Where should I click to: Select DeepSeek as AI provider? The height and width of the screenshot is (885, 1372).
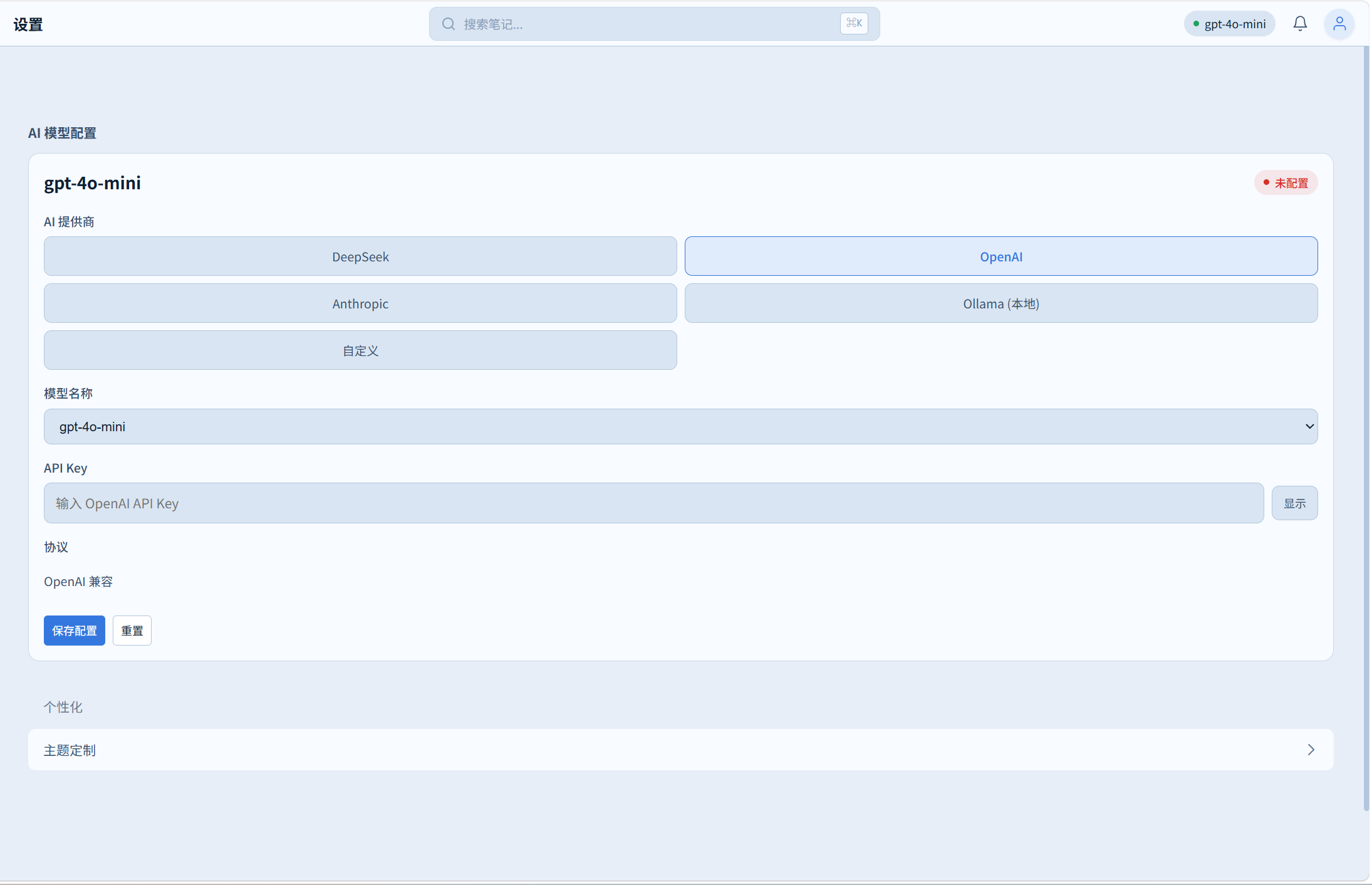pos(360,256)
